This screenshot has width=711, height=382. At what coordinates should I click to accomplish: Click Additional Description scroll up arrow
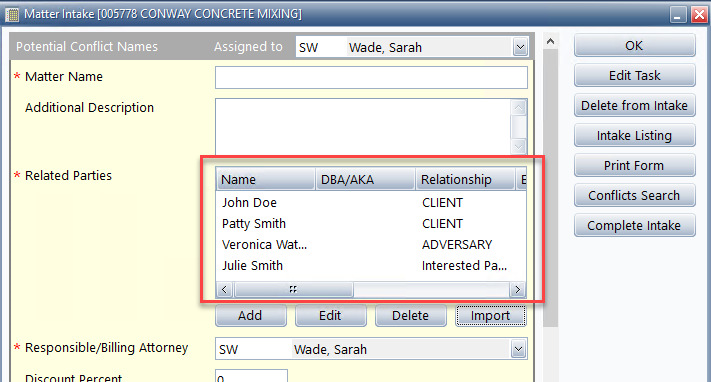pyautogui.click(x=519, y=108)
